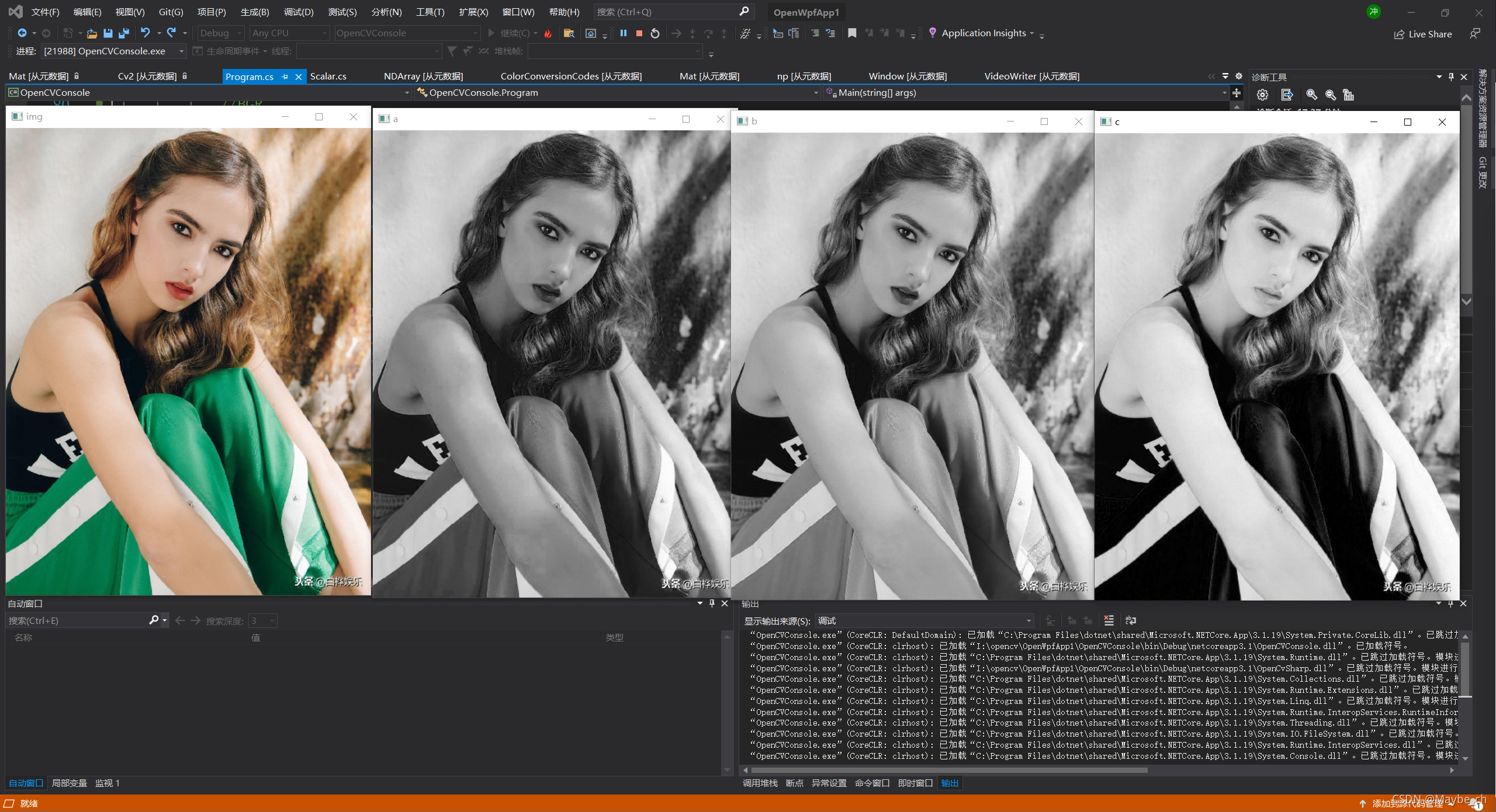Open the Main(string[] args) member dropdown
Viewport: 1496px width, 812px height.
pyautogui.click(x=1028, y=93)
